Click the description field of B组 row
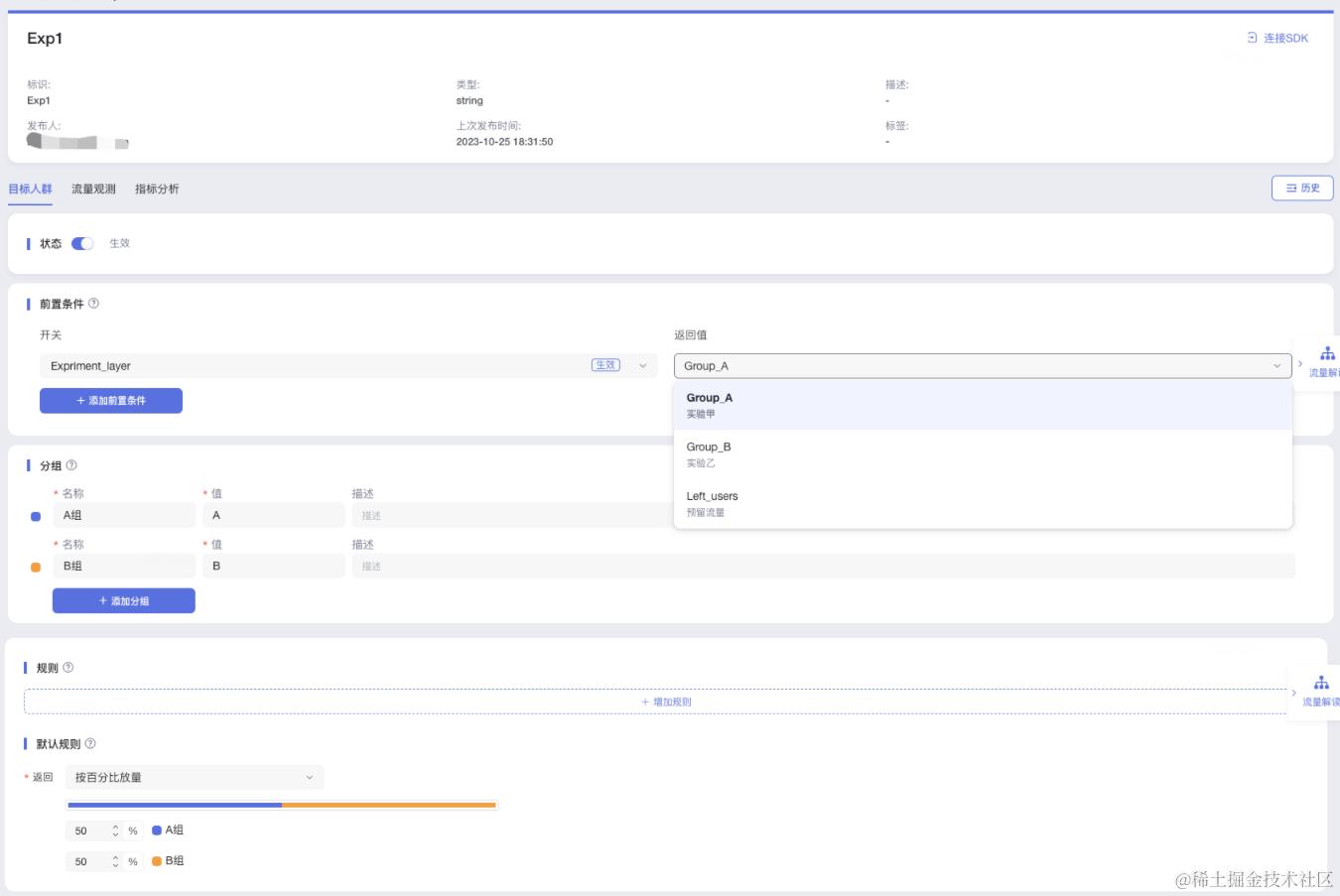Screen dimensions: 1340x896 tap(823, 566)
